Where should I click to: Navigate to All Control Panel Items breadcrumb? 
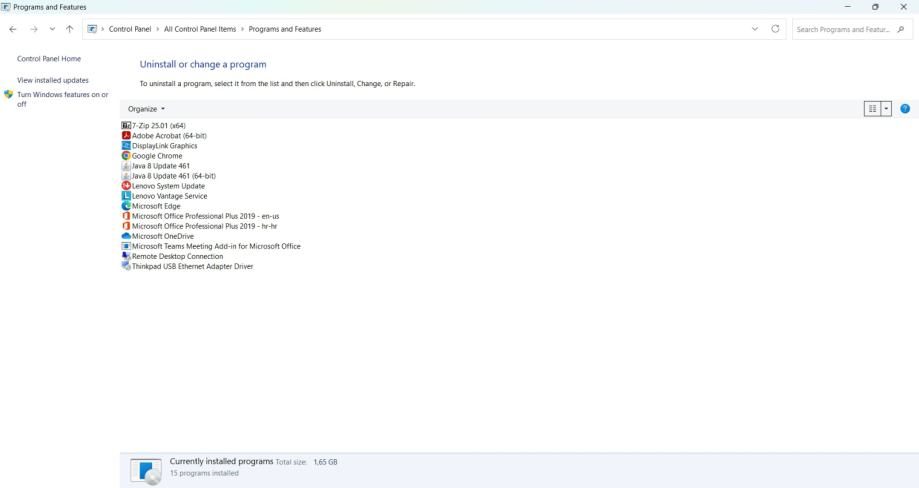[x=200, y=29]
